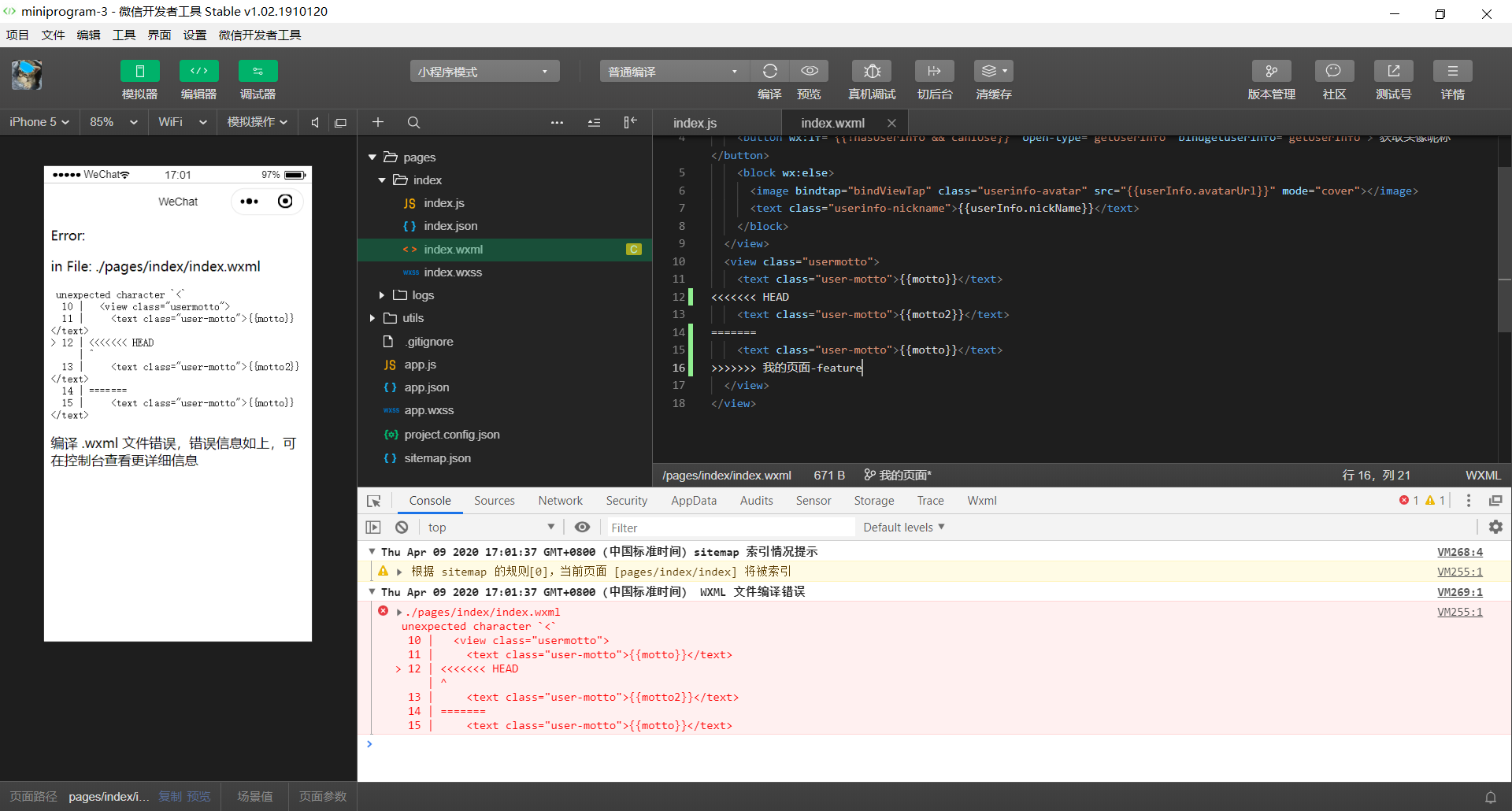The height and width of the screenshot is (811, 1512).
Task: Open version management panel
Action: point(1271,72)
